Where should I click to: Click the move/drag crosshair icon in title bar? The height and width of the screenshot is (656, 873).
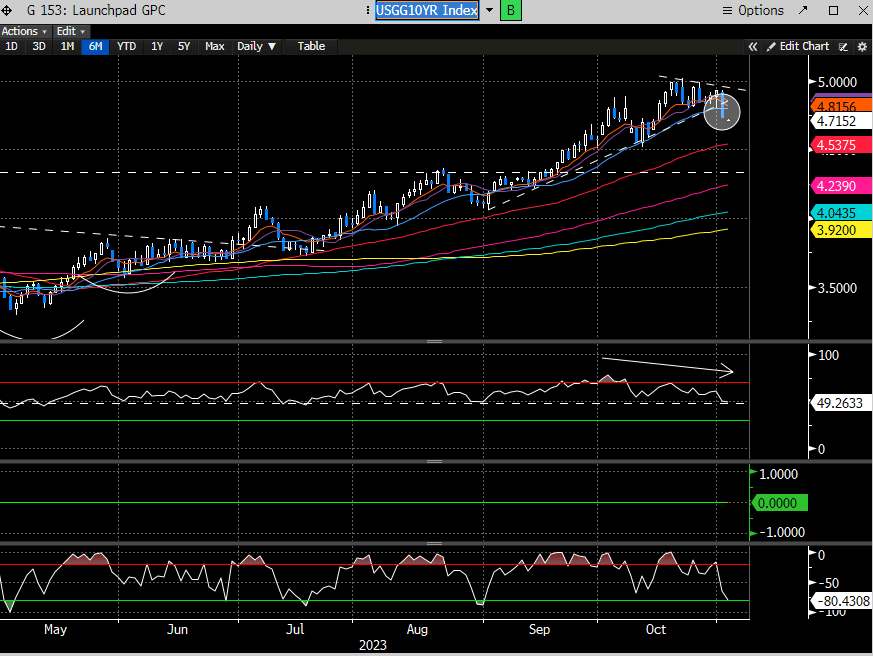click(x=8, y=10)
